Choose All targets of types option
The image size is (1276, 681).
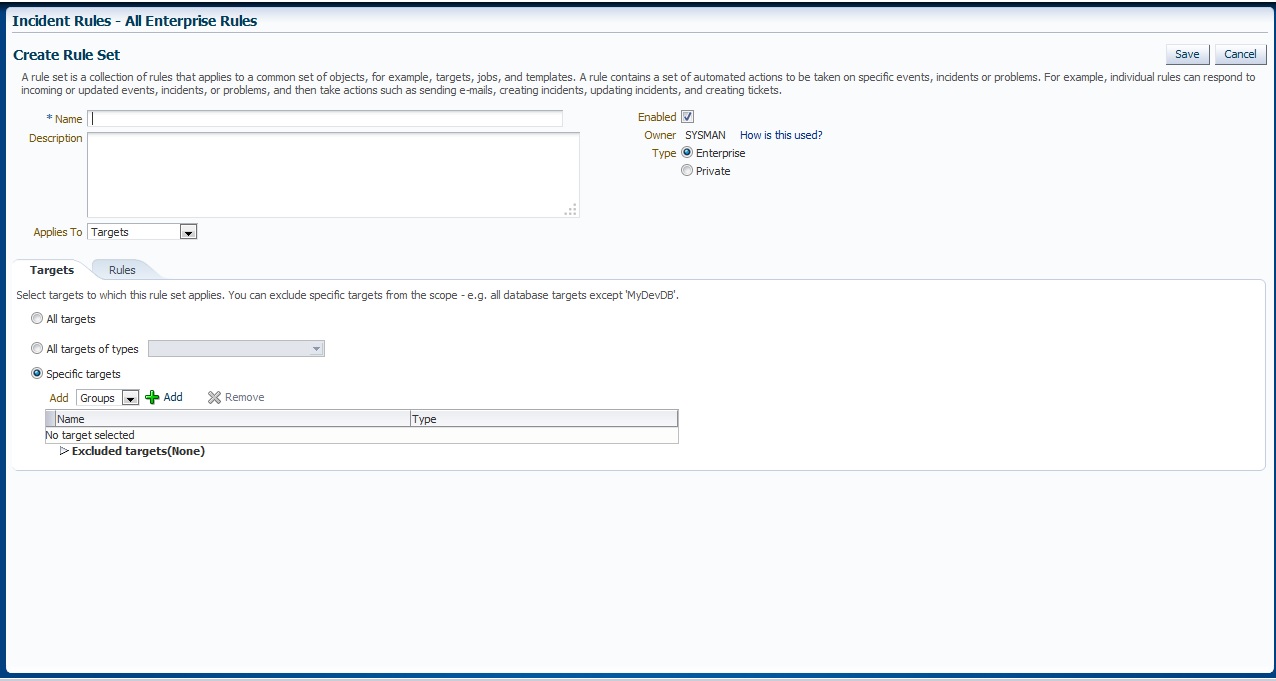coord(38,349)
